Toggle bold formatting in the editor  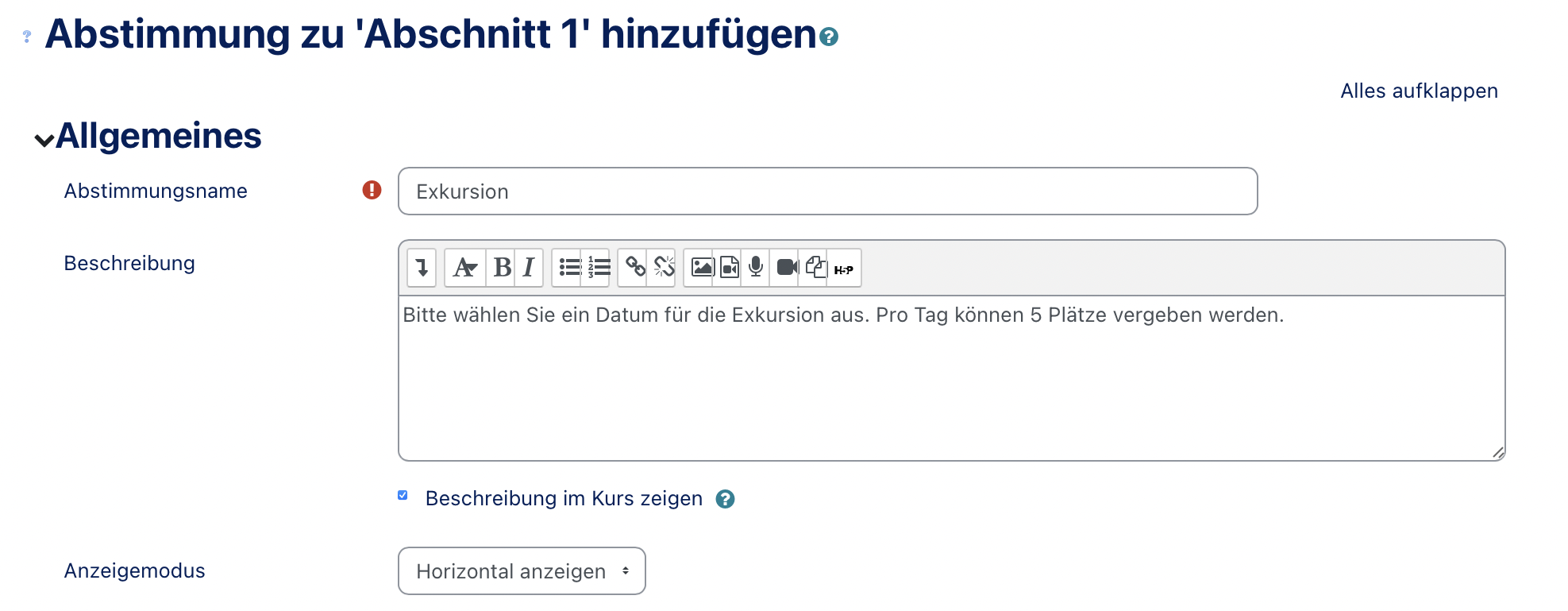click(502, 268)
